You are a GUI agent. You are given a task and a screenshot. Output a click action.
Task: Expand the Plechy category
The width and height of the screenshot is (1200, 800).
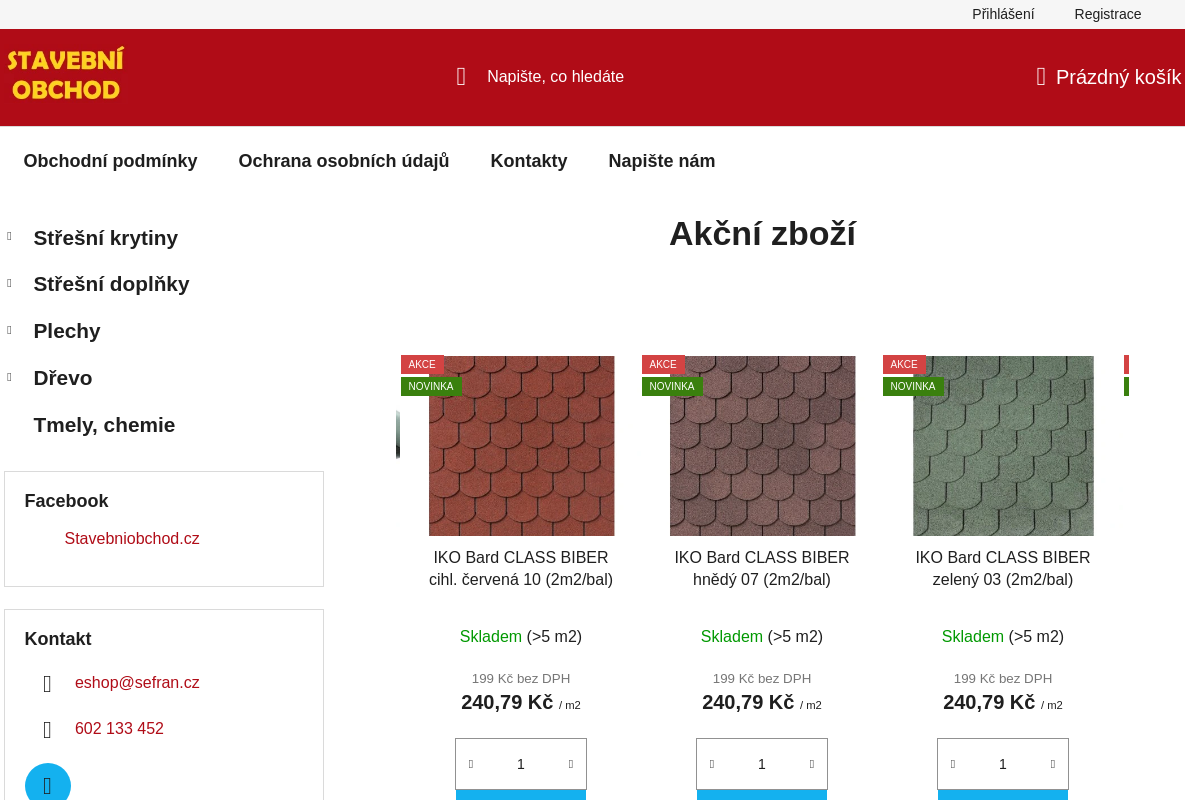[8, 330]
